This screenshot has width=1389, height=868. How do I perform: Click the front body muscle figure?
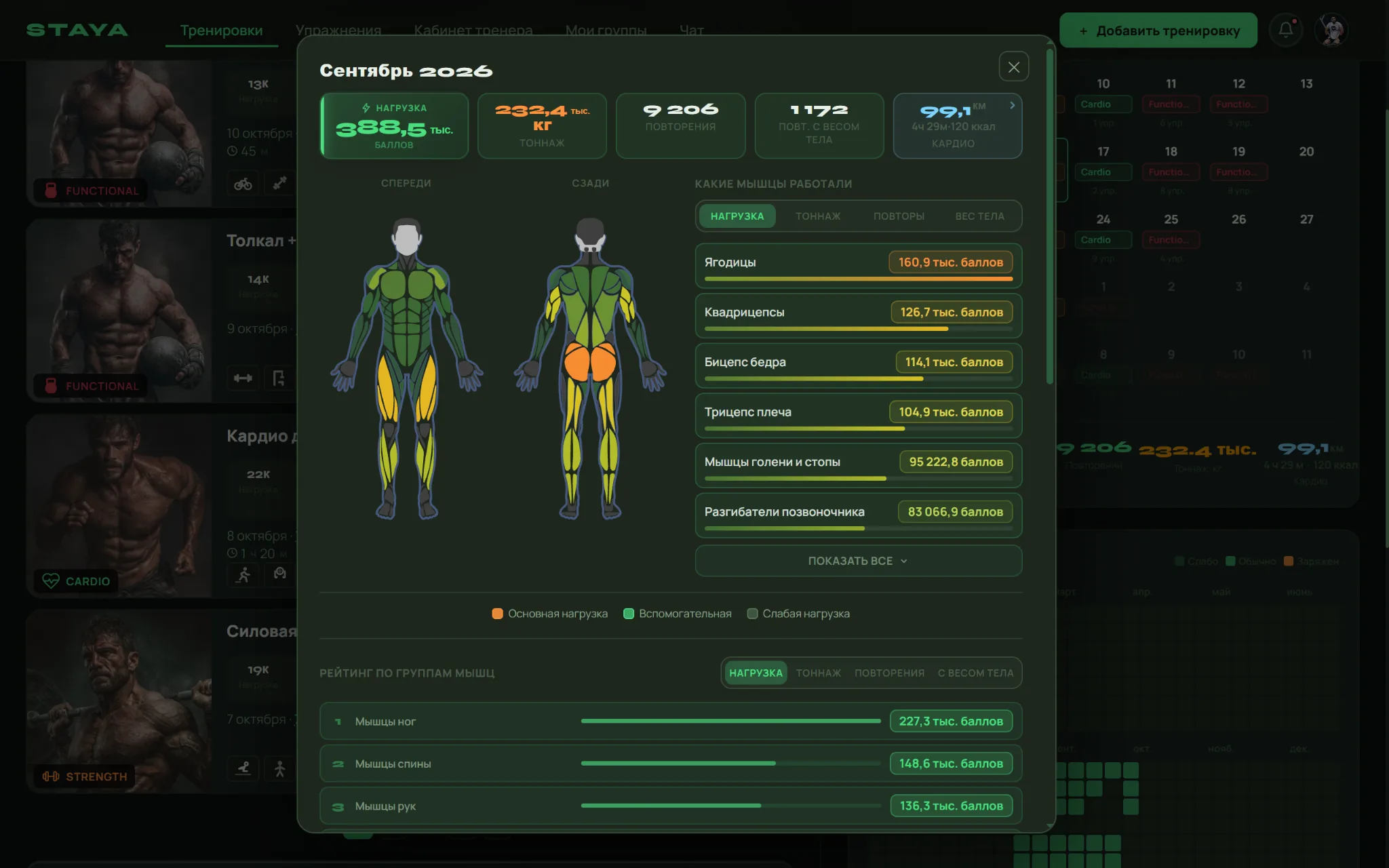pyautogui.click(x=406, y=368)
